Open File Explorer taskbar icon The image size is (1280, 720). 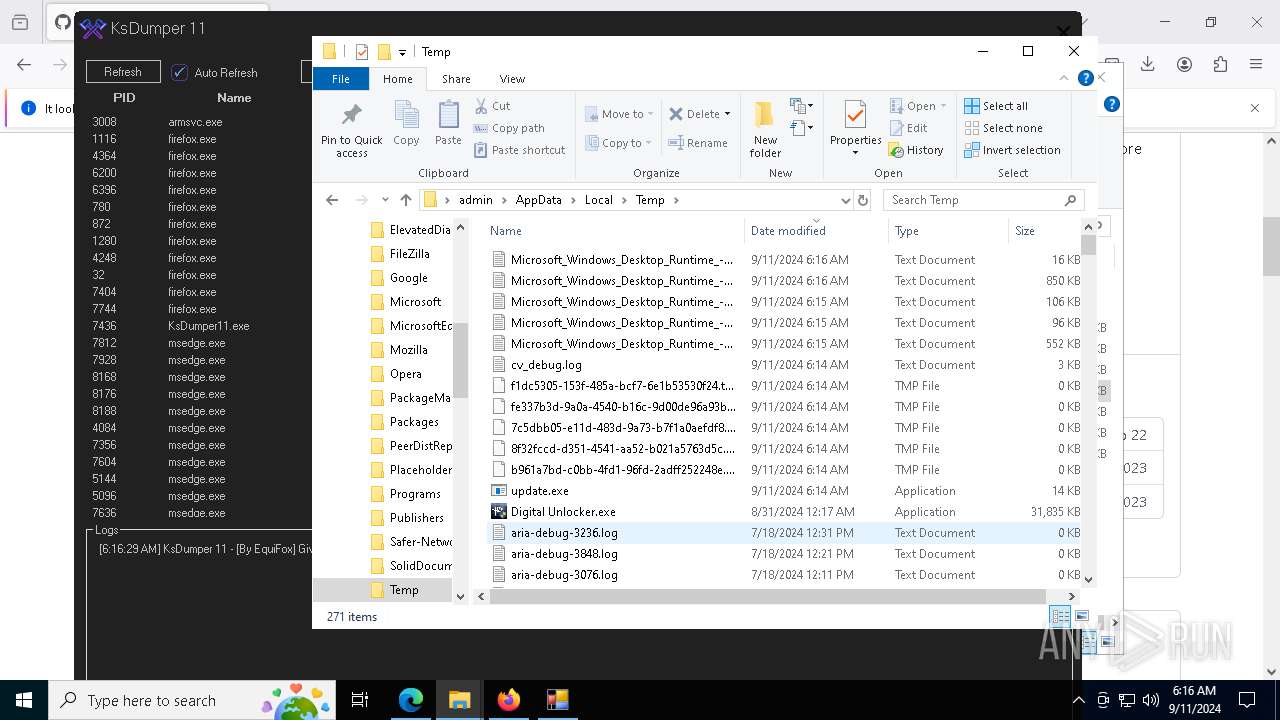pyautogui.click(x=460, y=700)
